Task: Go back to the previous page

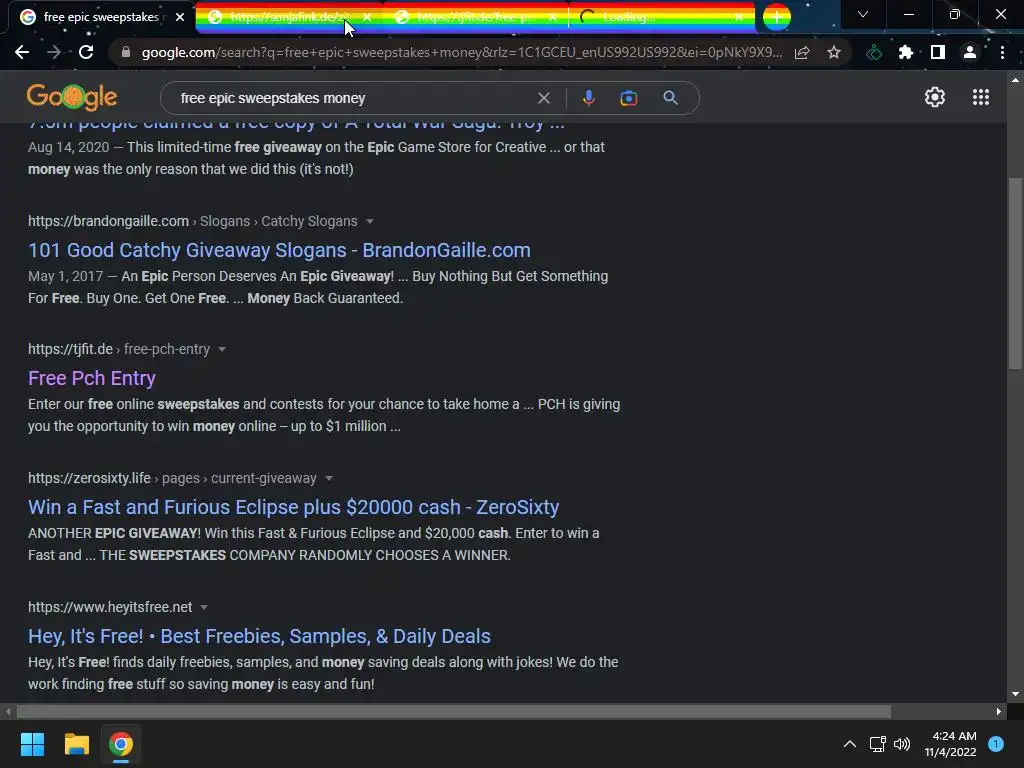Action: pos(22,52)
